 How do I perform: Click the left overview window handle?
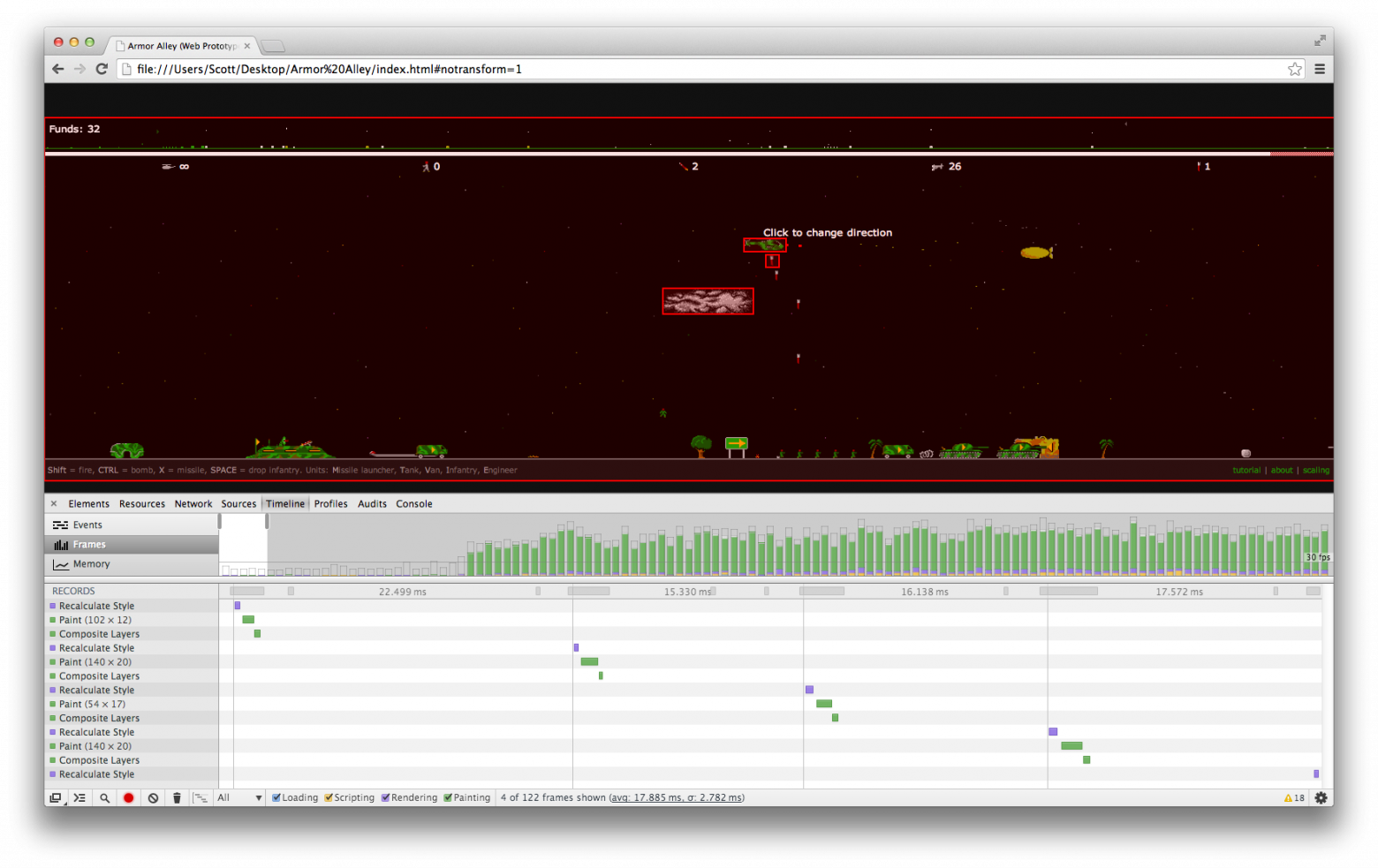[220, 522]
